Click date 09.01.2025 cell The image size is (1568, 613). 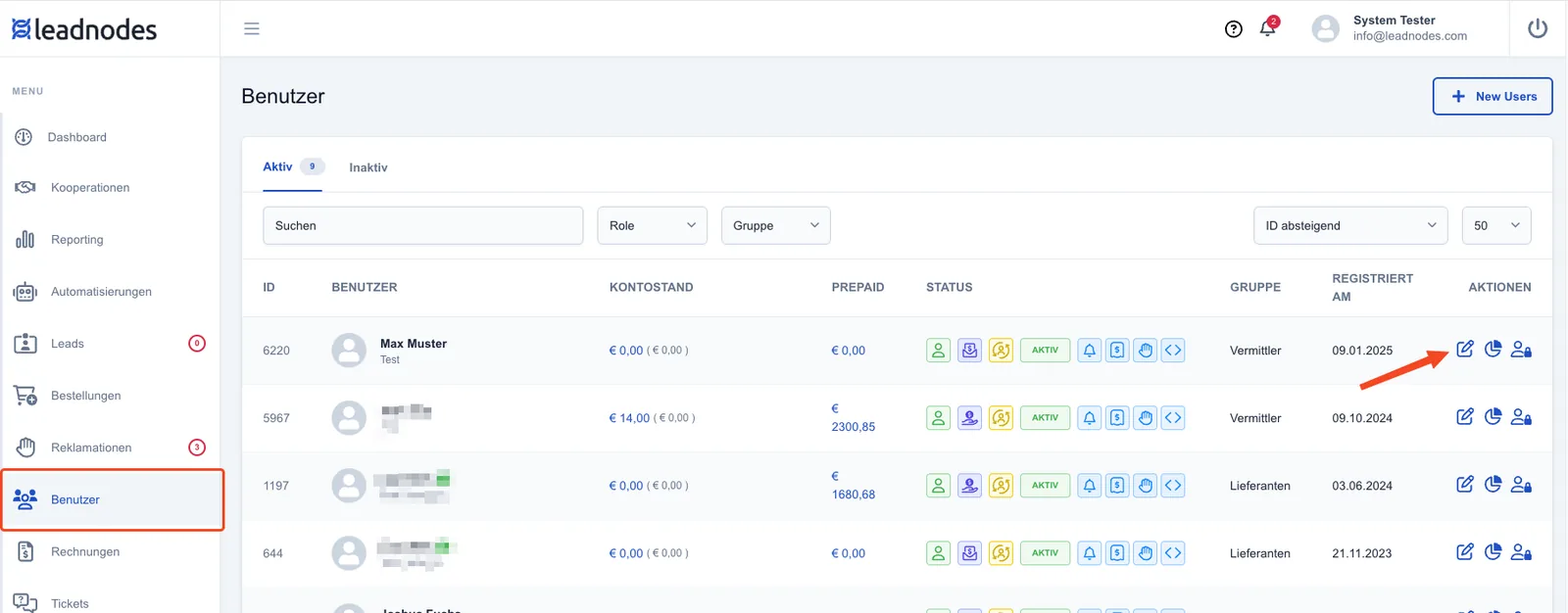(x=1362, y=351)
